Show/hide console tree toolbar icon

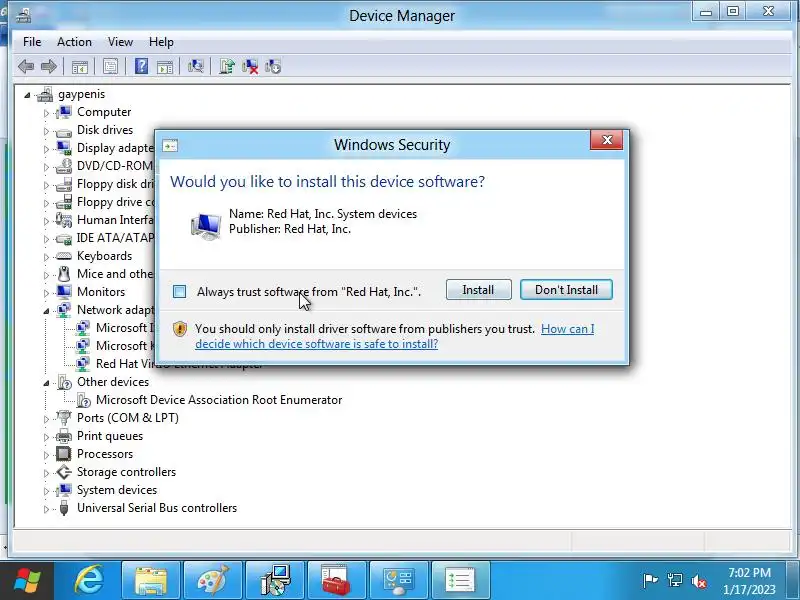80,66
